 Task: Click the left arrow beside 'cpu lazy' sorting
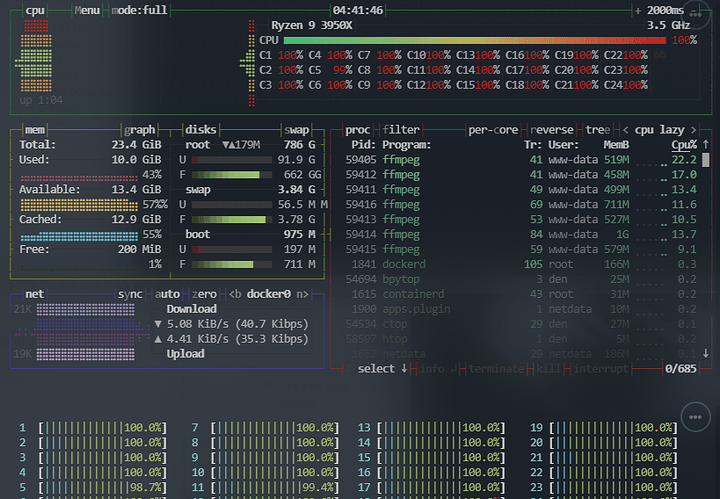(x=625, y=130)
